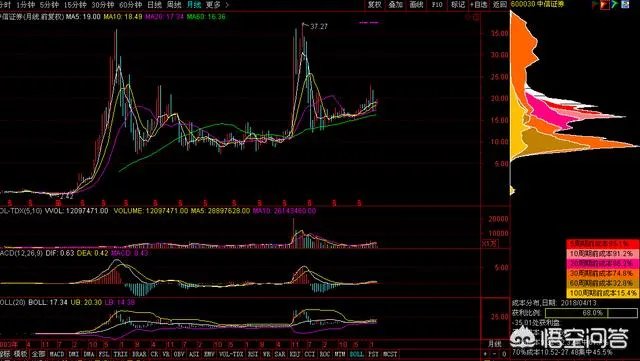Click the MA60: 16.36 indicator value

[x=205, y=17]
